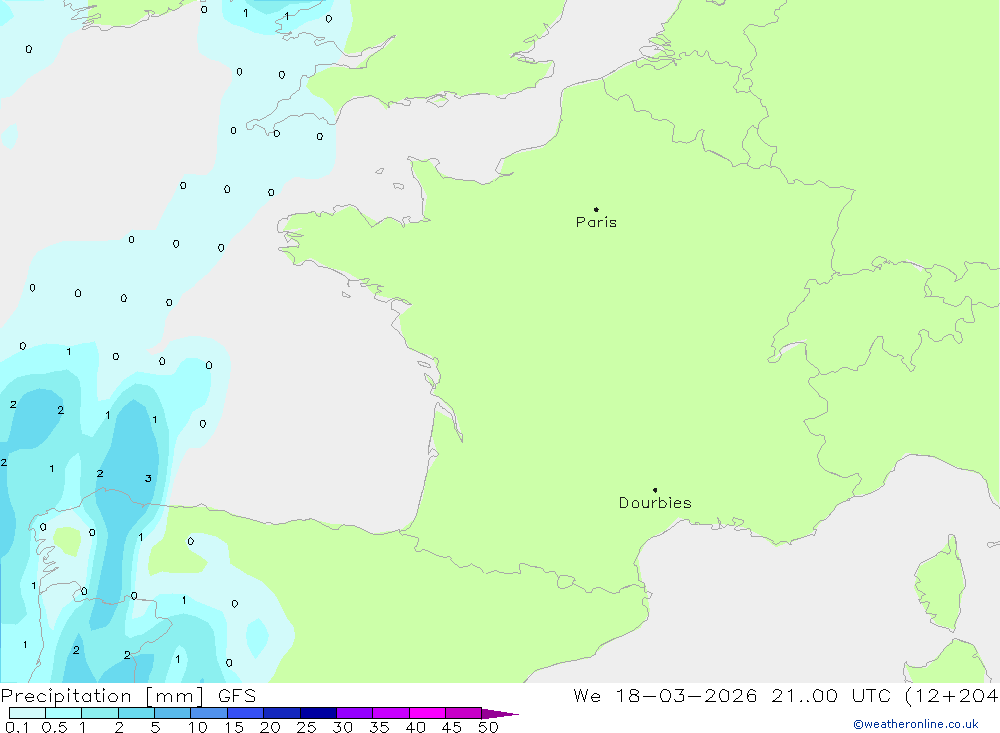Click the legend scale label 20

[x=270, y=727]
